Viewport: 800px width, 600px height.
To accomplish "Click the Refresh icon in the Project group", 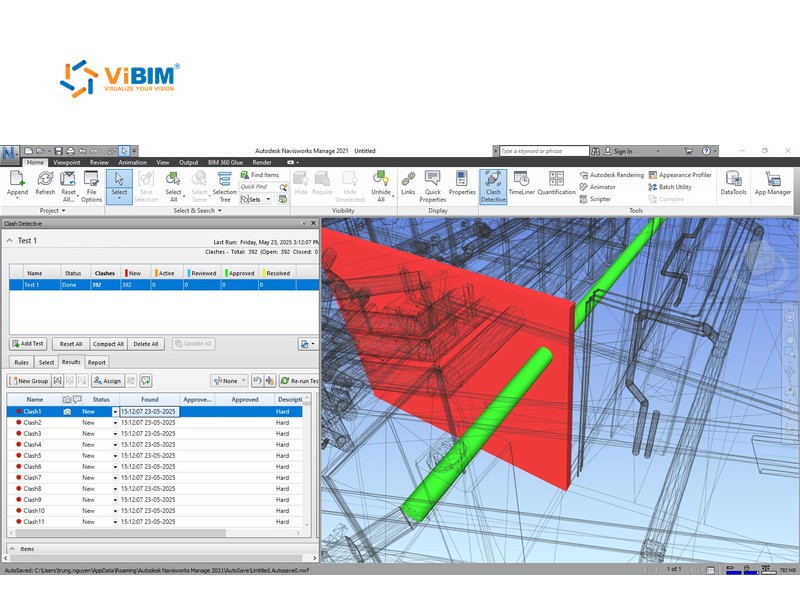I will [45, 183].
